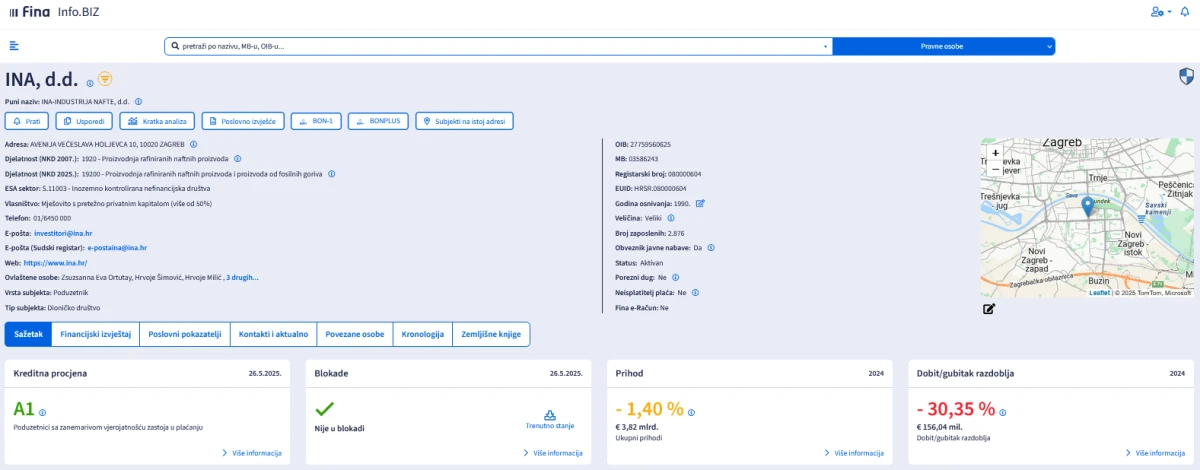Screen dimensions: 1200x470
Task: Focus the company search field
Action: click(x=497, y=46)
